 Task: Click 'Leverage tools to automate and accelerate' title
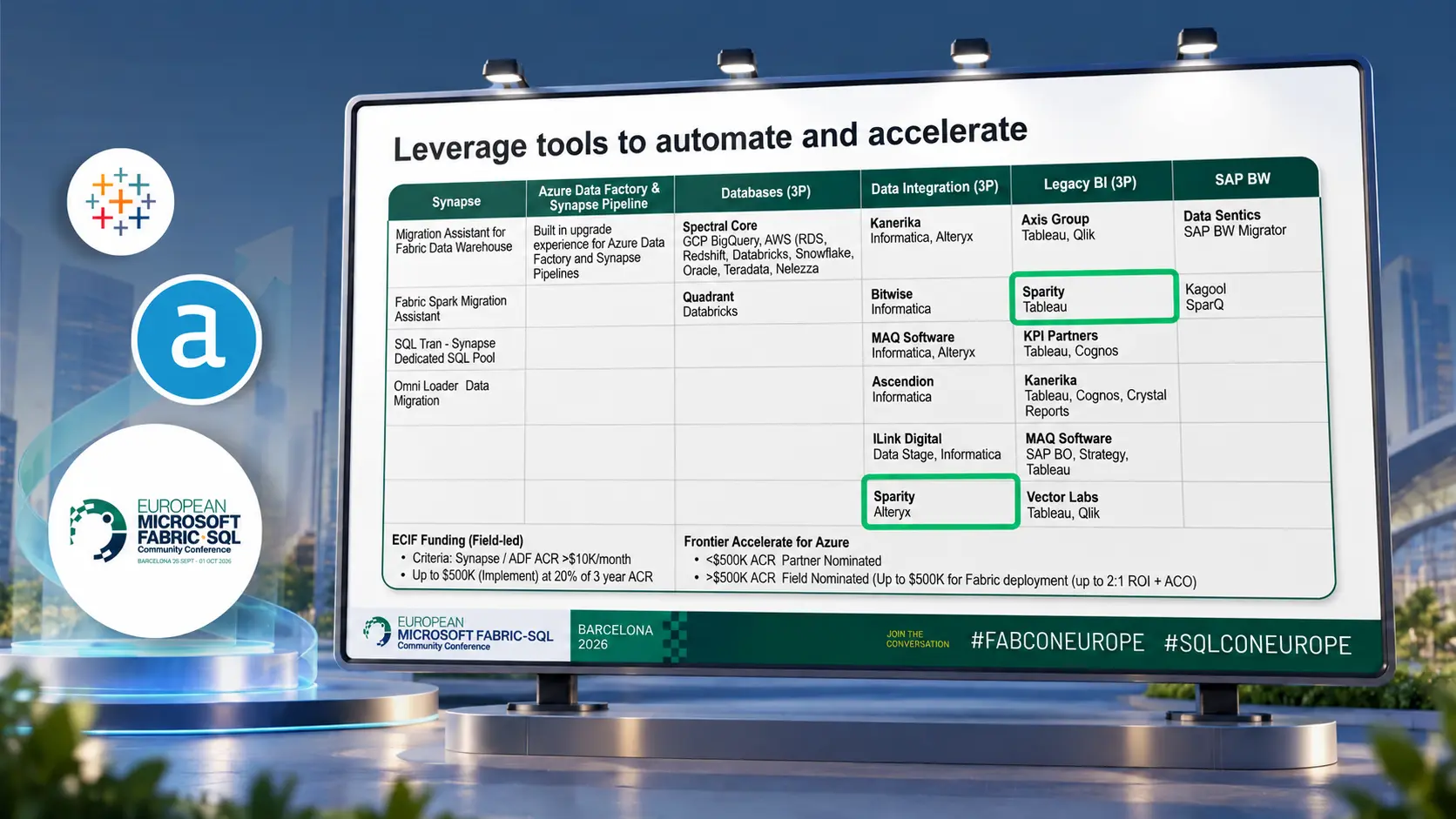(x=710, y=139)
